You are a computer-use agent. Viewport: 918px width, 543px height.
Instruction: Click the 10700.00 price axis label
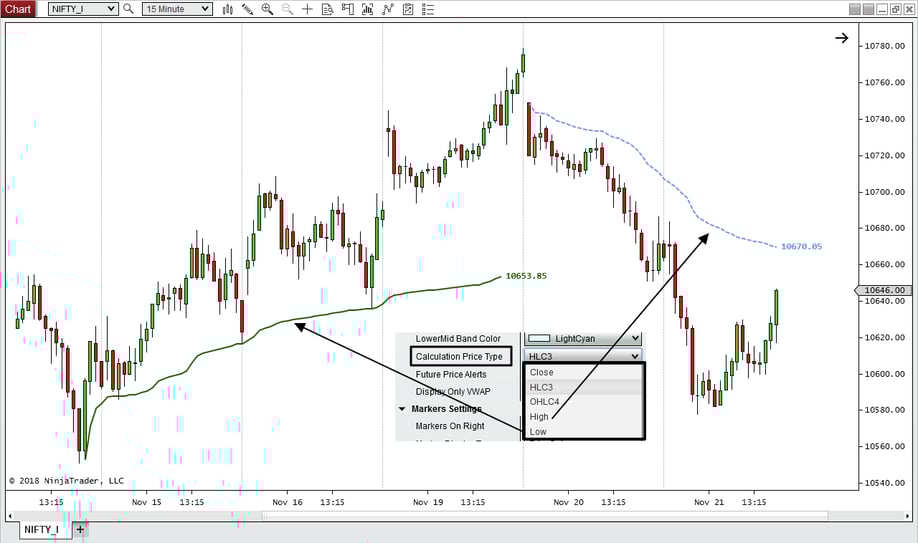coord(885,192)
